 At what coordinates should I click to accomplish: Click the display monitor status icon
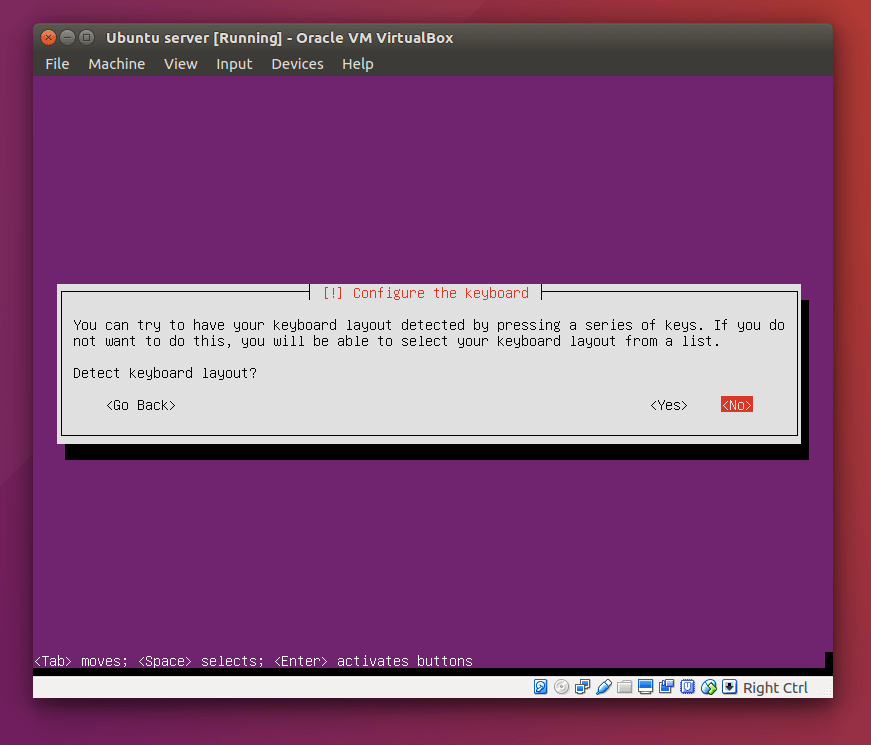point(645,687)
